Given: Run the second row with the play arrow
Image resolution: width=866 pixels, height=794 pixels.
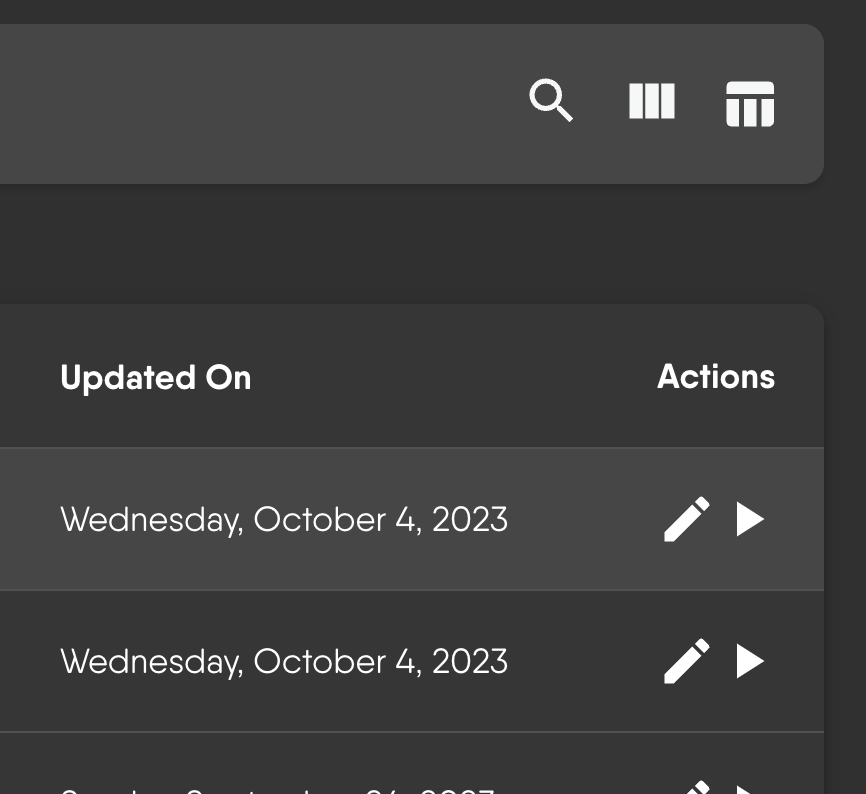Looking at the screenshot, I should 751,661.
